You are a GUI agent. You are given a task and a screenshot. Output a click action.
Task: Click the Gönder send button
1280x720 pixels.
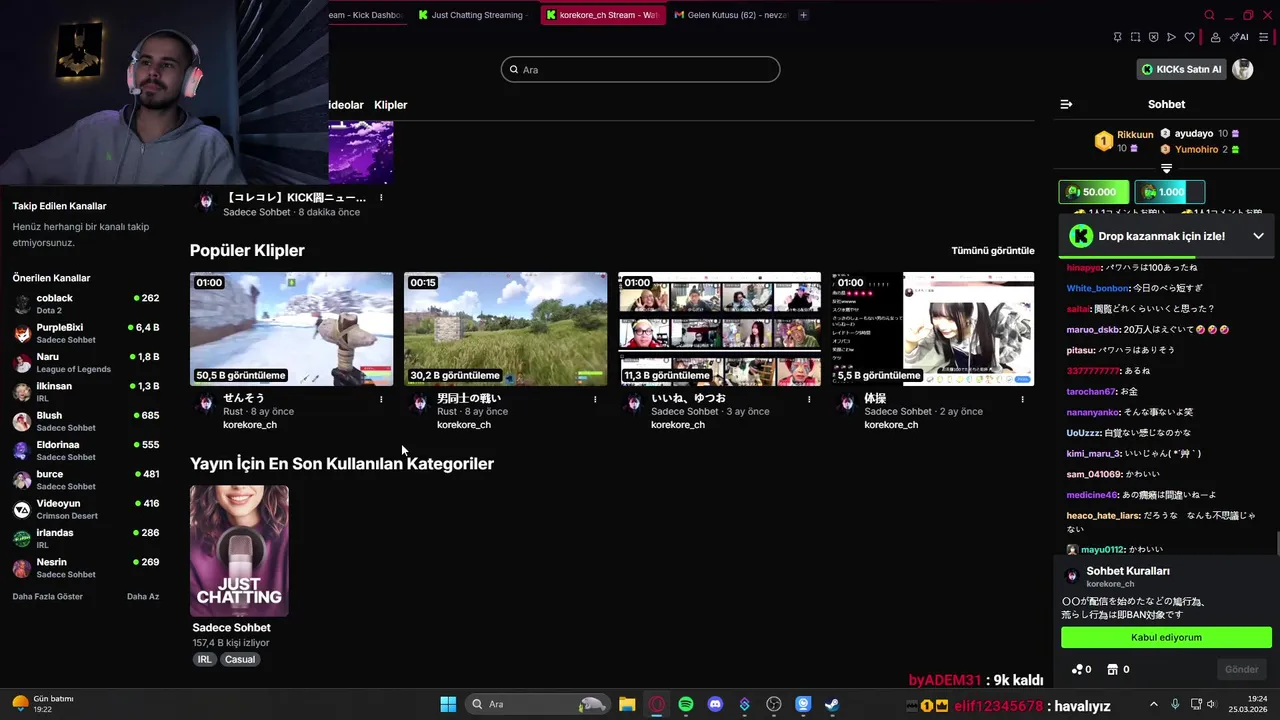[x=1242, y=669]
